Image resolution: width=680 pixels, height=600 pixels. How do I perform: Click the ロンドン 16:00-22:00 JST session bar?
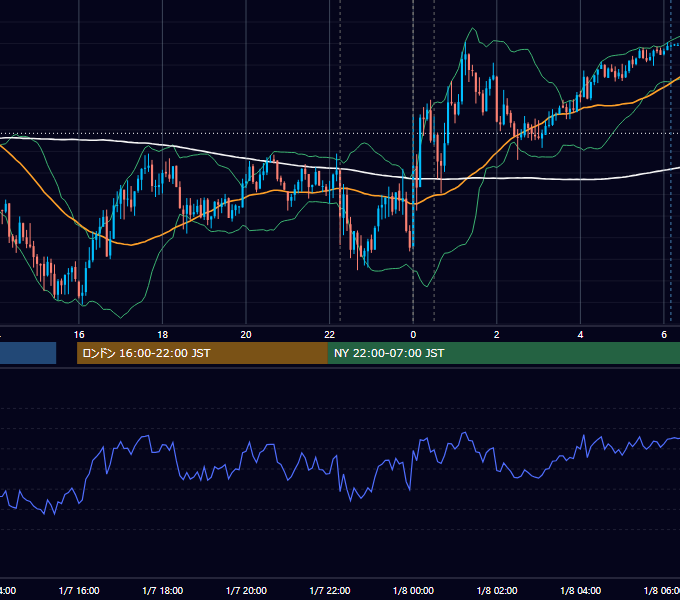point(202,353)
